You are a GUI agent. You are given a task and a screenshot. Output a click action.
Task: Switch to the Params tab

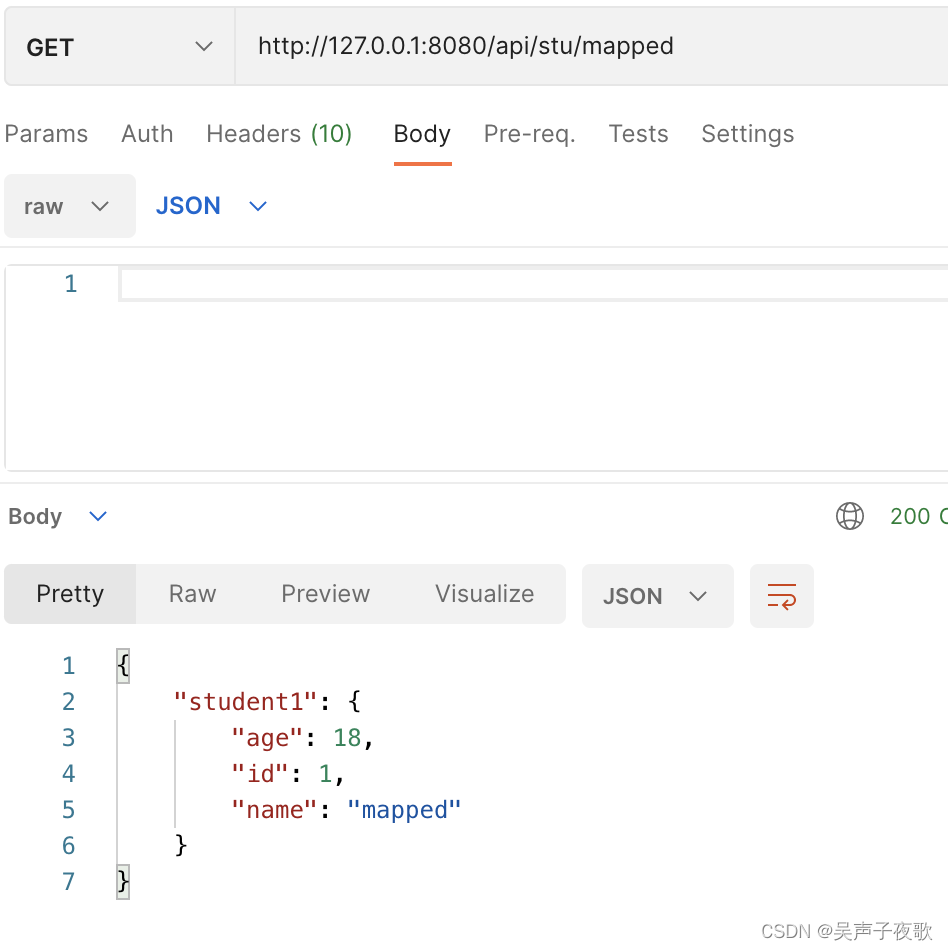click(46, 134)
